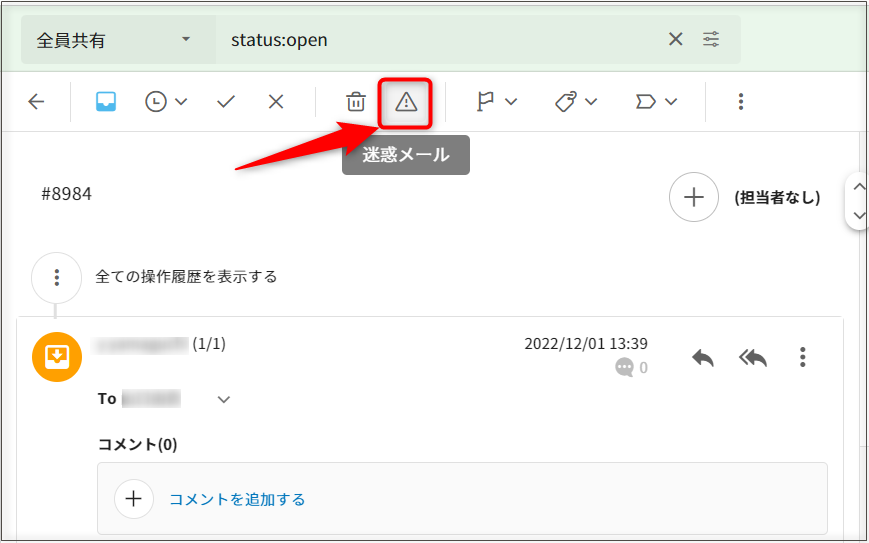Click the checkmark done icon
869x543 pixels.
226,101
